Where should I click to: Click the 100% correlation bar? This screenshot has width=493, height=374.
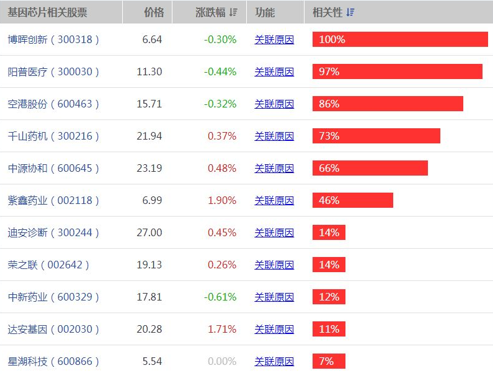[400, 39]
